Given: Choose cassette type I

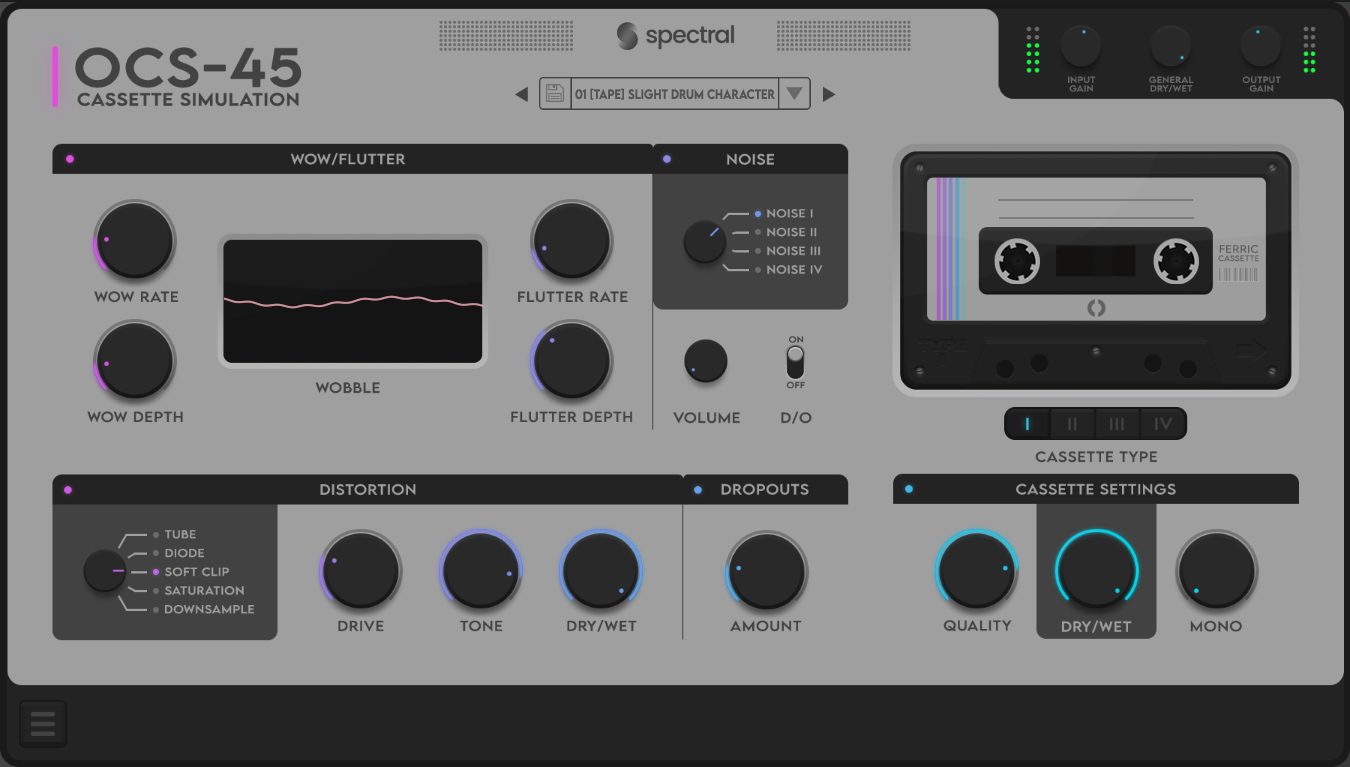Looking at the screenshot, I should [x=1028, y=424].
